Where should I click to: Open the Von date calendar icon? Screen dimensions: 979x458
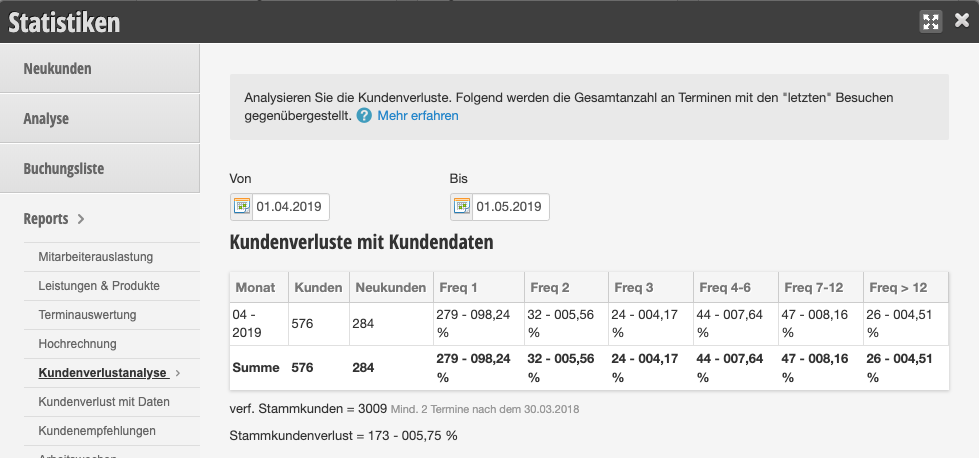pos(241,207)
